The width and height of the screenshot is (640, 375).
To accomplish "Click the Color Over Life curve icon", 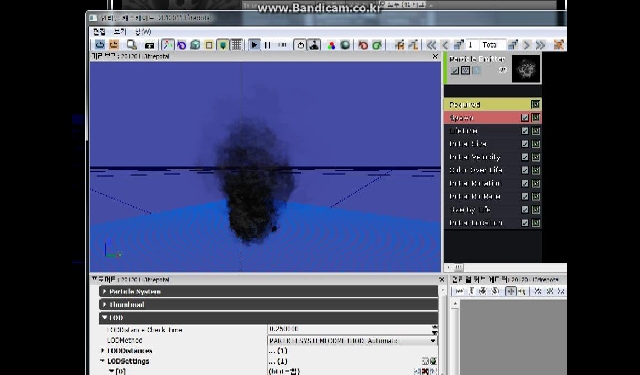I will click(x=536, y=170).
